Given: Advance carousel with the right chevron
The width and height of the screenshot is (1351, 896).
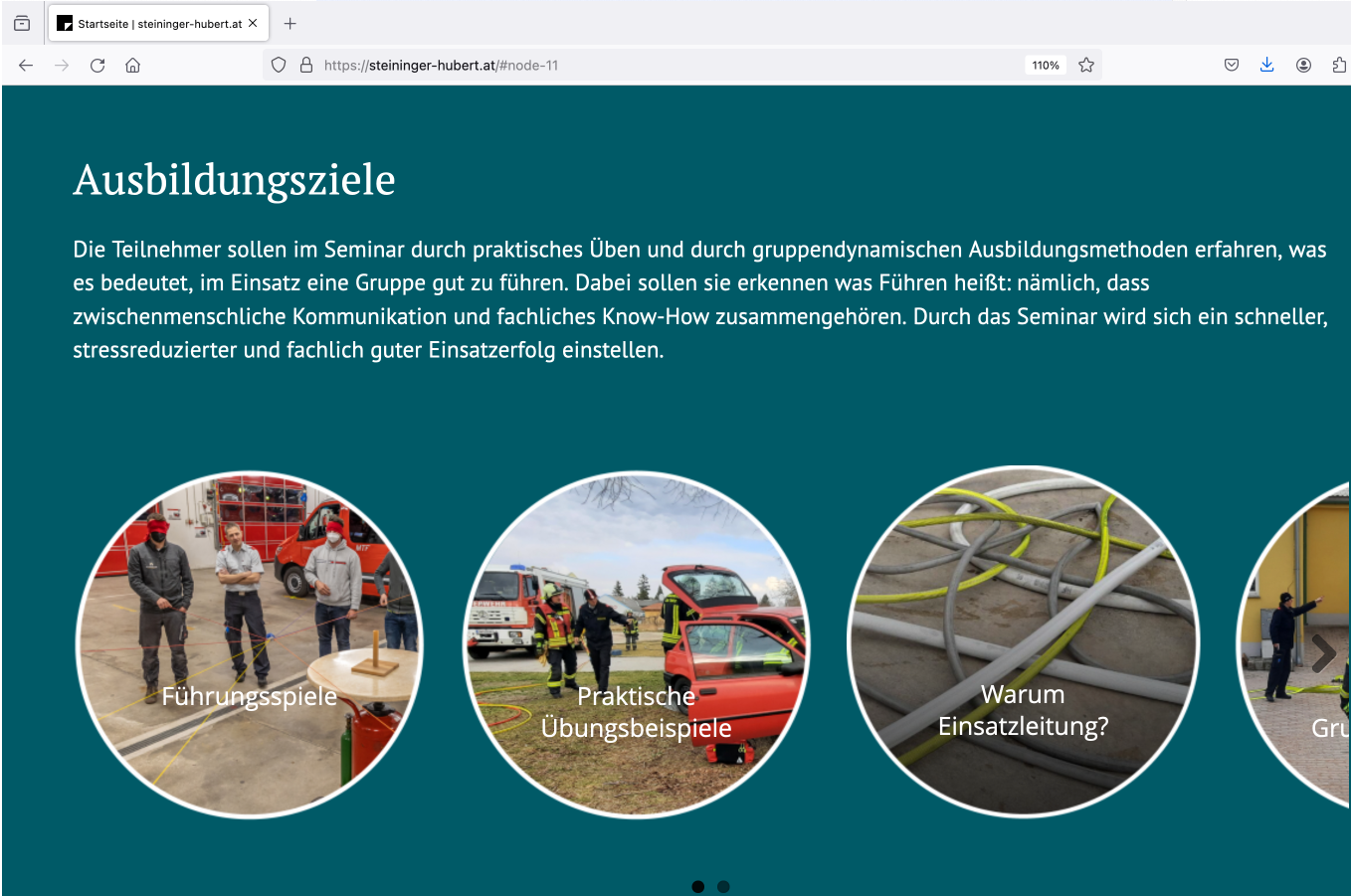Looking at the screenshot, I should pyautogui.click(x=1322, y=653).
